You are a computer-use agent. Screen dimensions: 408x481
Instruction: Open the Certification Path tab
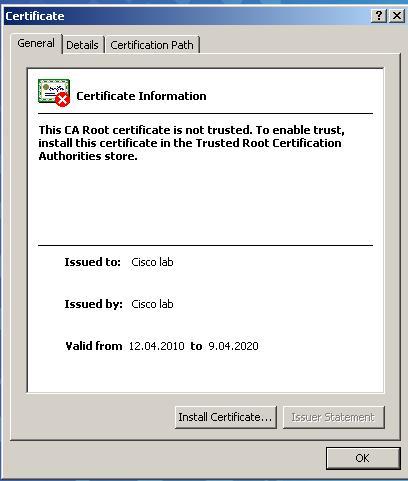click(x=152, y=45)
